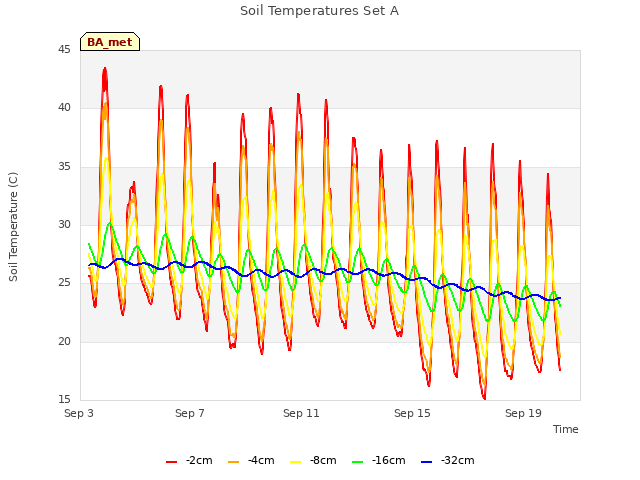Toggle the -4cm series in the legend
Screen dimensions: 640x480
pos(251,460)
